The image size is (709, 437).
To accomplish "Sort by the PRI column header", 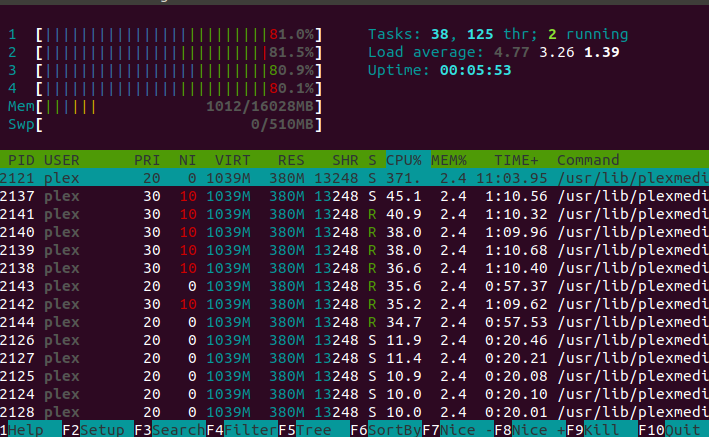I will coord(147,160).
